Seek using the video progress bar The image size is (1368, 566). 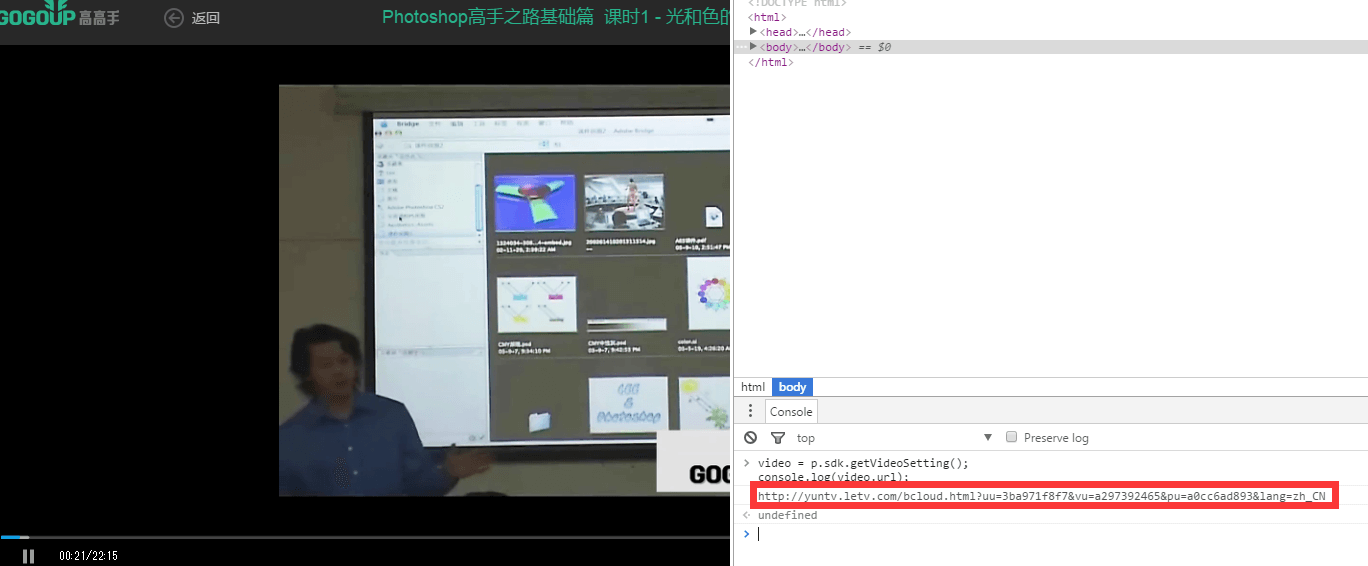pos(365,537)
